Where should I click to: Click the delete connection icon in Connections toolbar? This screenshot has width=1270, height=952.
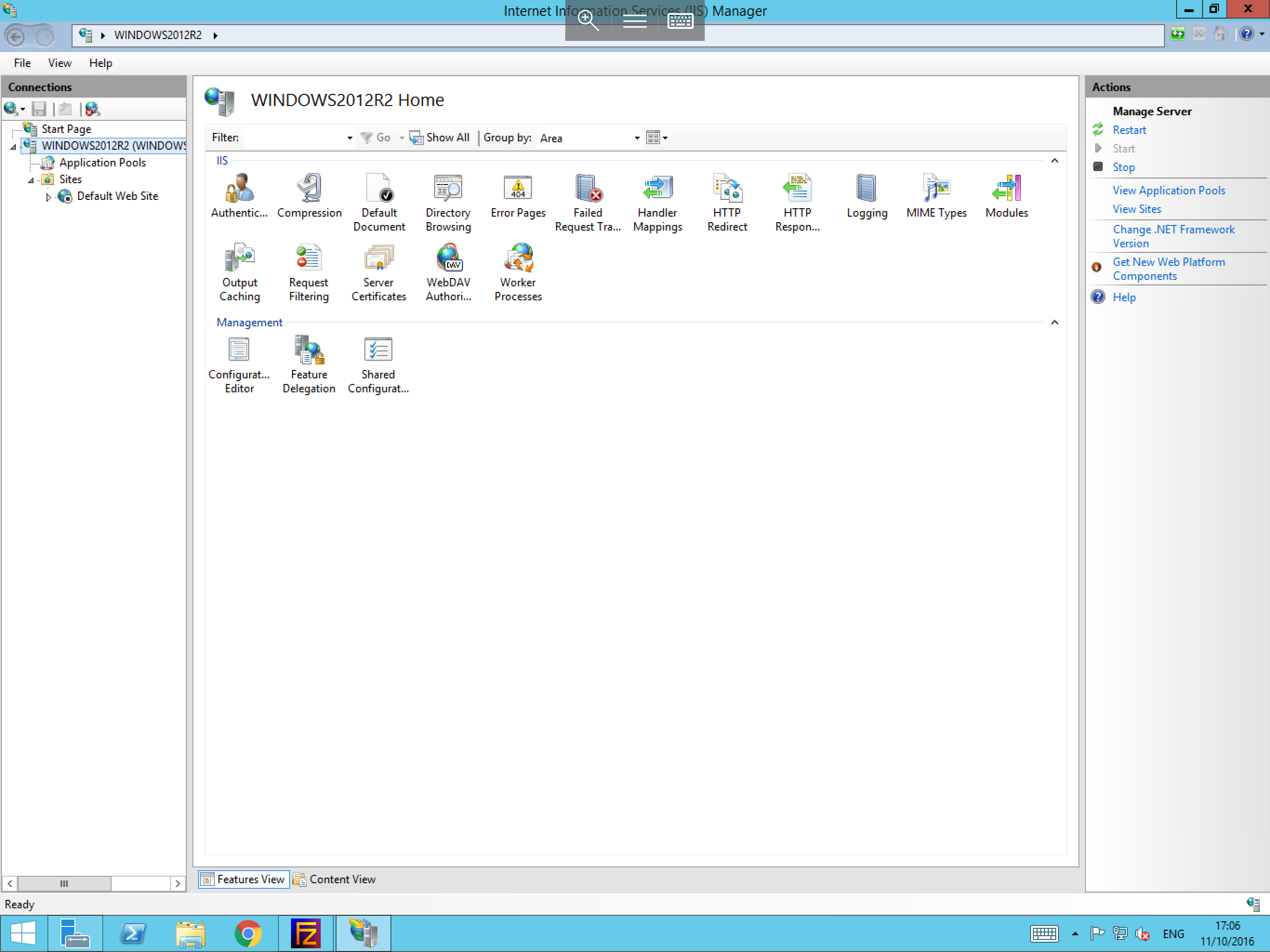coord(92,108)
